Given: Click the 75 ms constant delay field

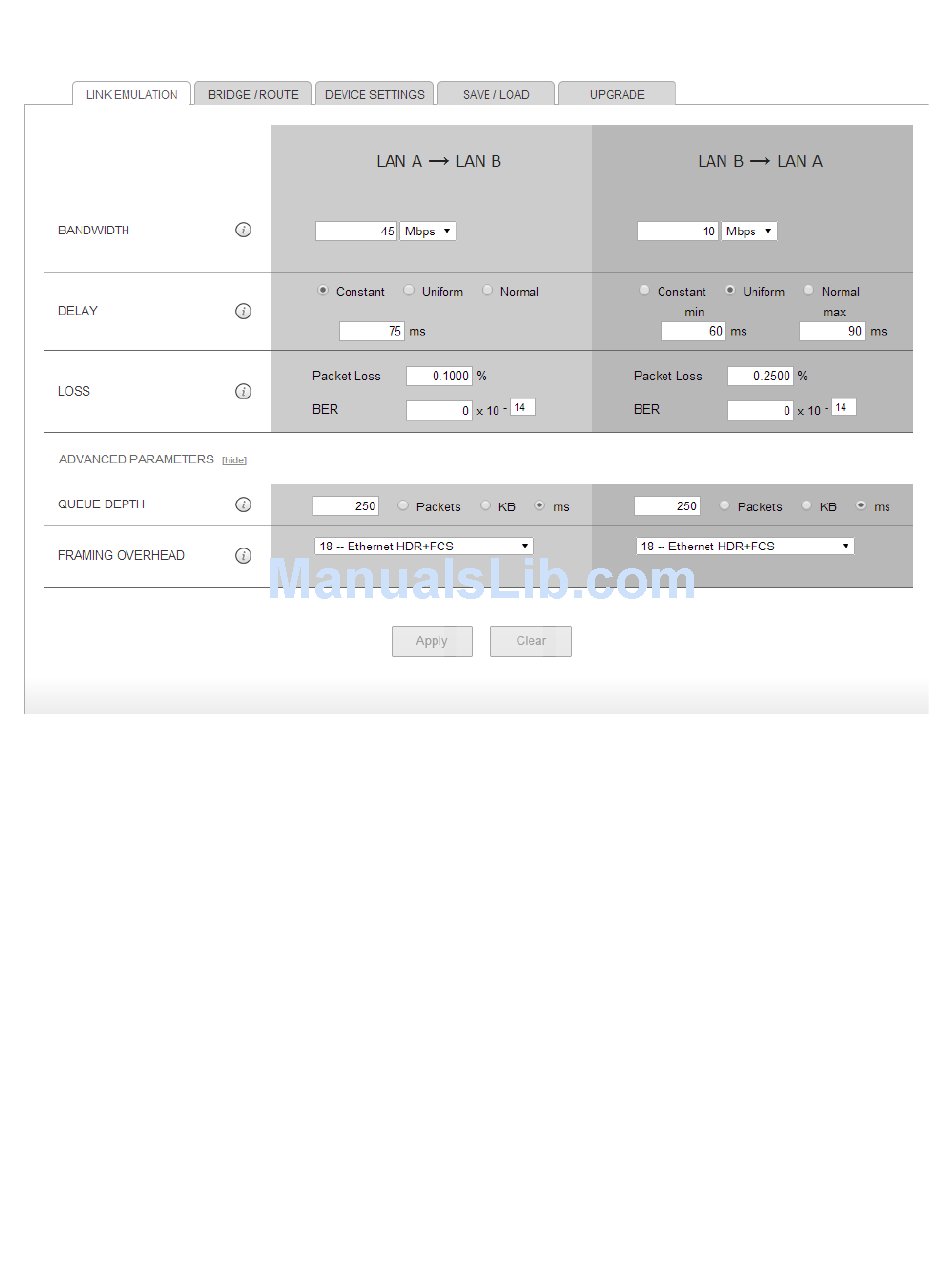Looking at the screenshot, I should [x=372, y=331].
